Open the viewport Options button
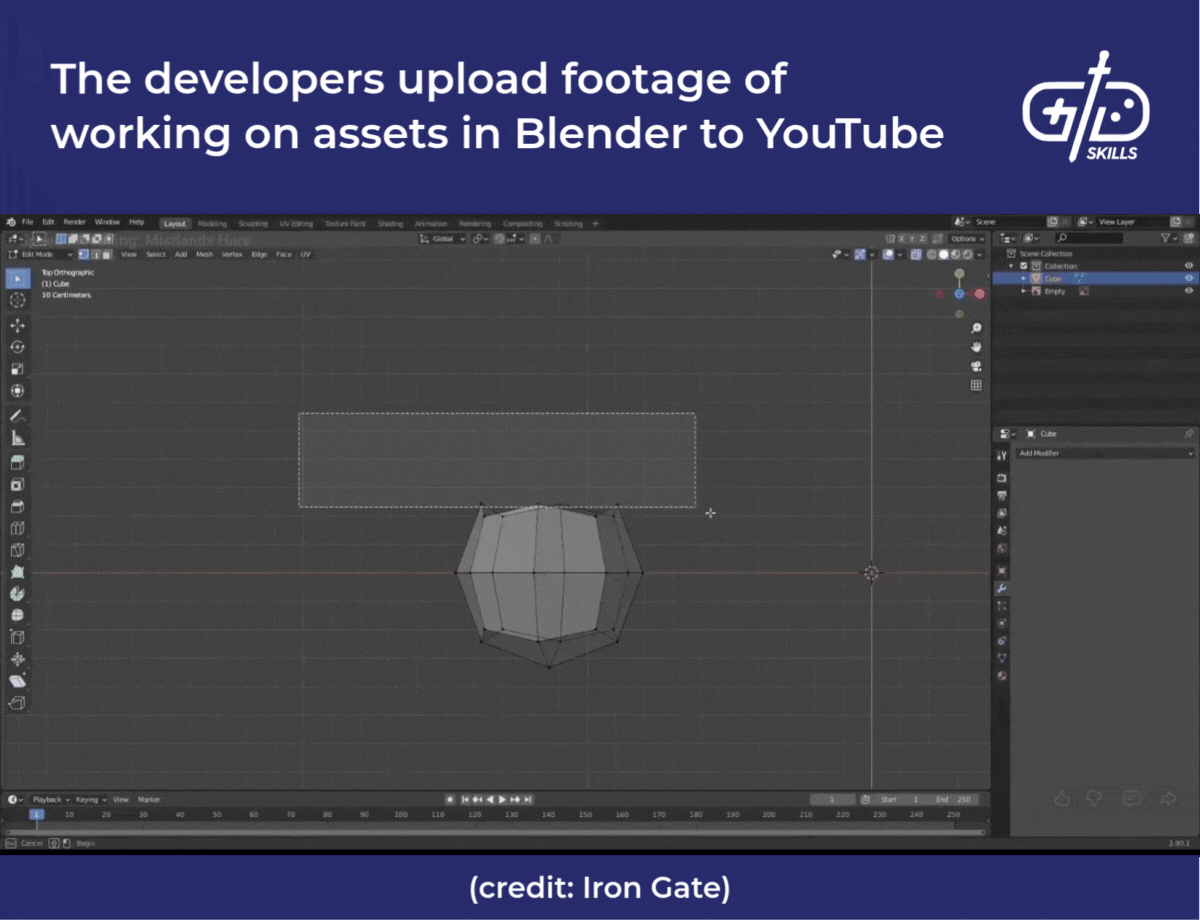The width and height of the screenshot is (1200, 920). (965, 238)
